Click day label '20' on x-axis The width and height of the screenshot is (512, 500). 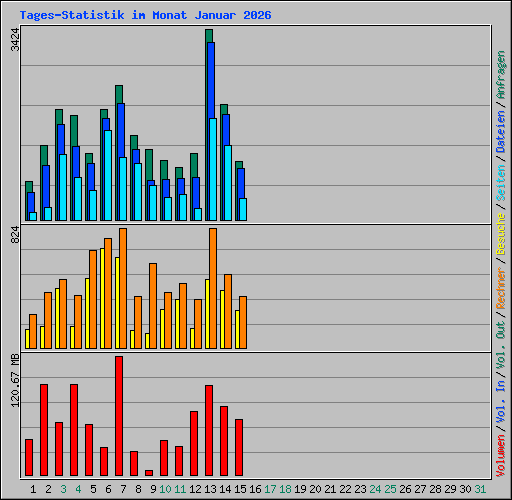315,489
